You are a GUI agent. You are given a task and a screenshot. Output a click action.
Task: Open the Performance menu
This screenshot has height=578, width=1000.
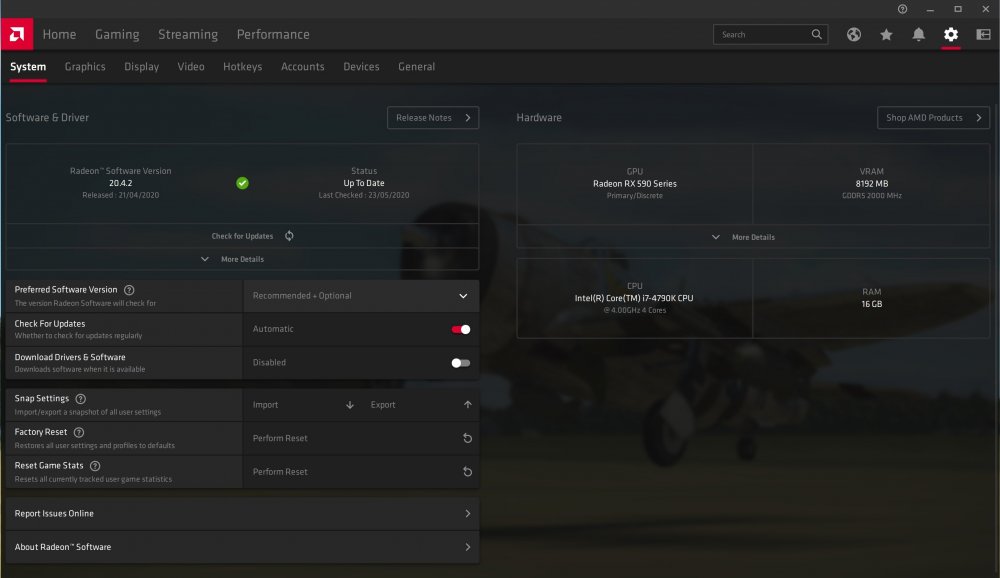coord(273,34)
